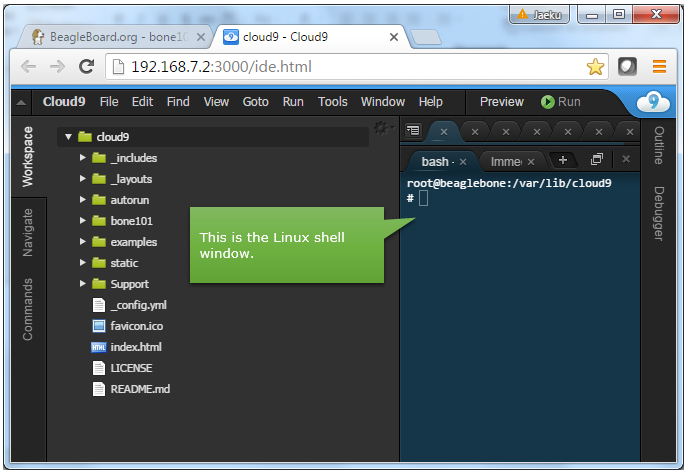Open the new browser tab button
The width and height of the screenshot is (688, 474).
pos(426,38)
